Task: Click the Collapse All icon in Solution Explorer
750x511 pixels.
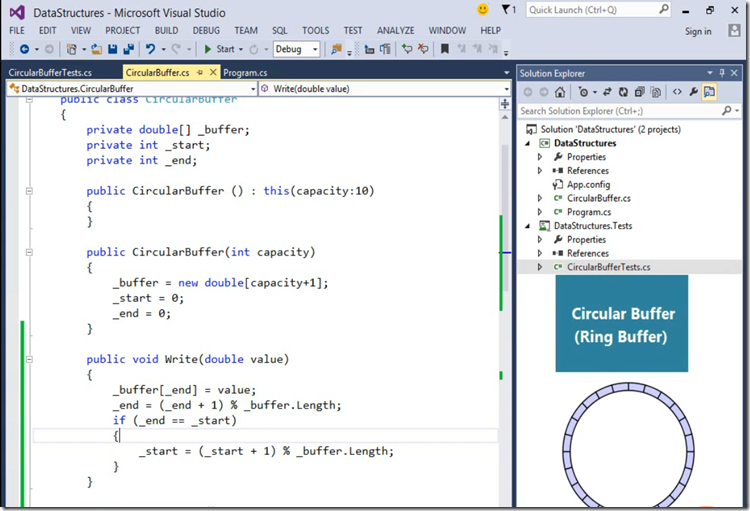Action: pos(640,92)
